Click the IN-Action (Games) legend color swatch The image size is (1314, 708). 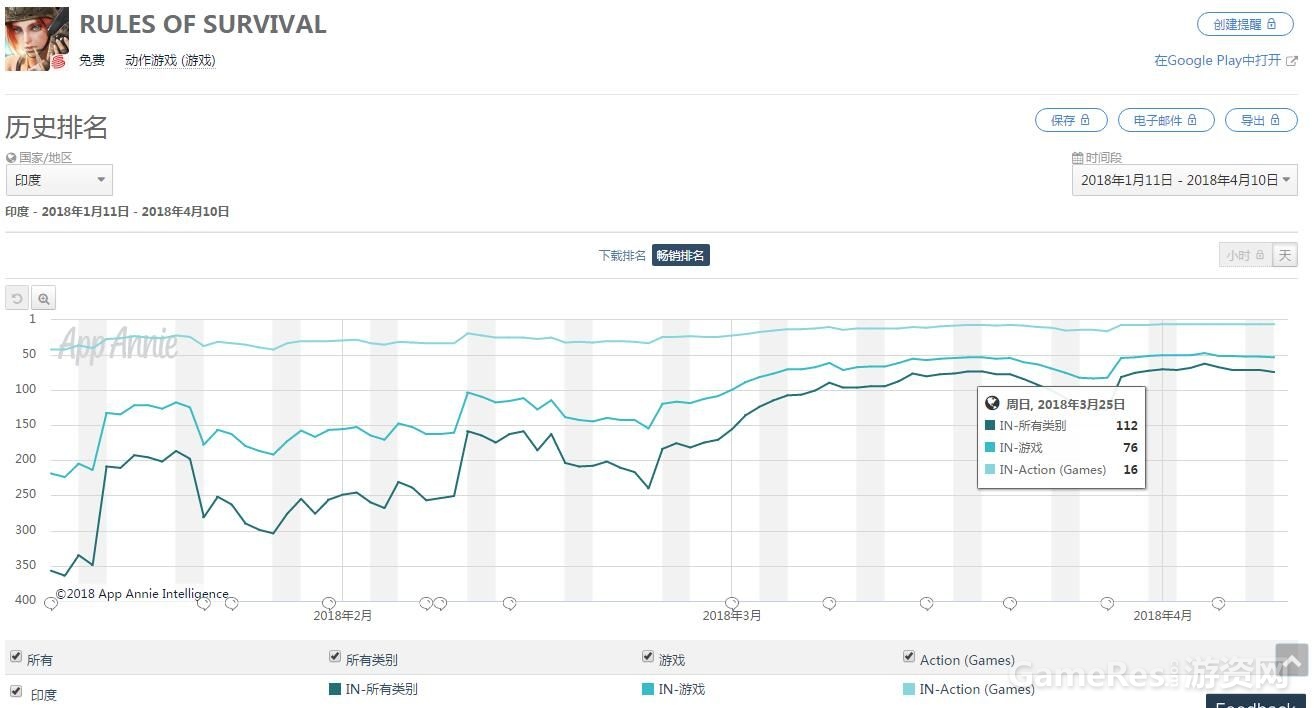tap(909, 688)
